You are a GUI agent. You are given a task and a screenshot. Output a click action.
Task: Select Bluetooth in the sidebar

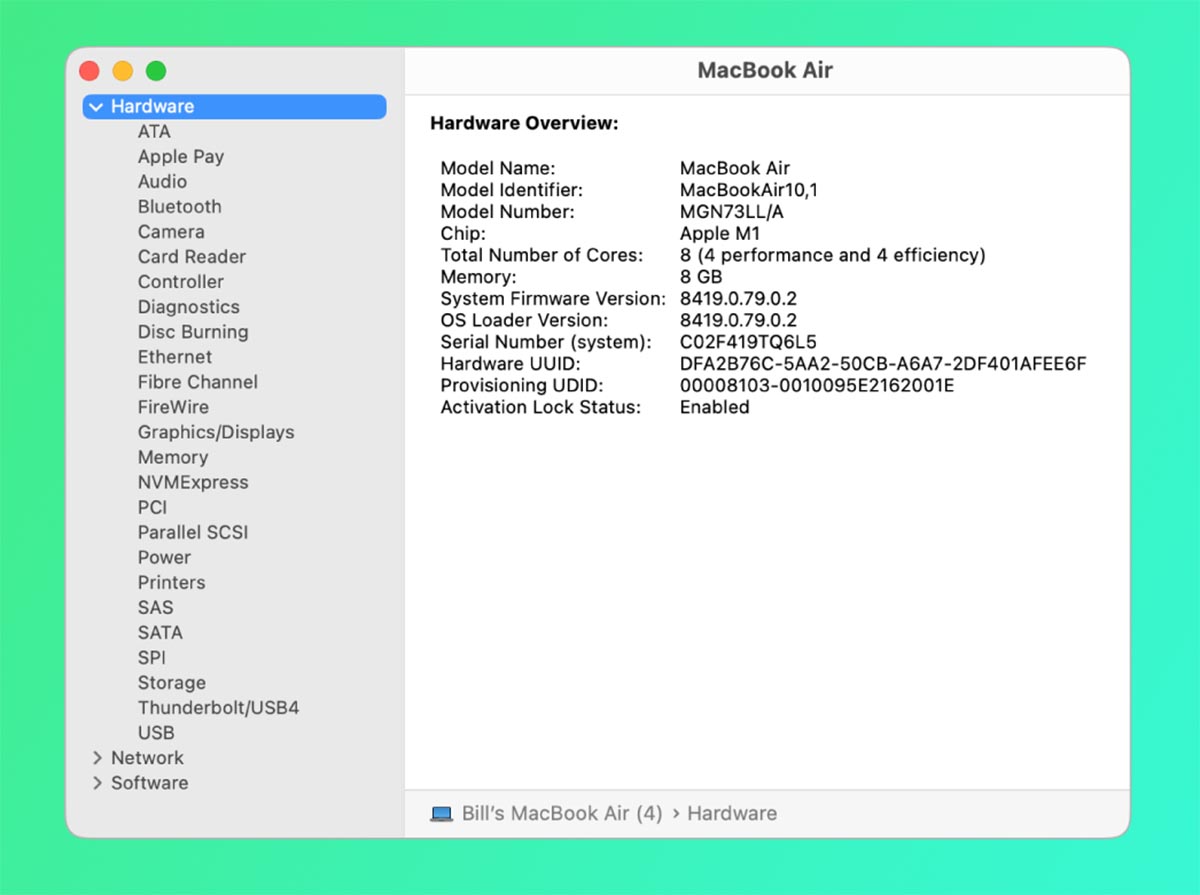pos(180,207)
